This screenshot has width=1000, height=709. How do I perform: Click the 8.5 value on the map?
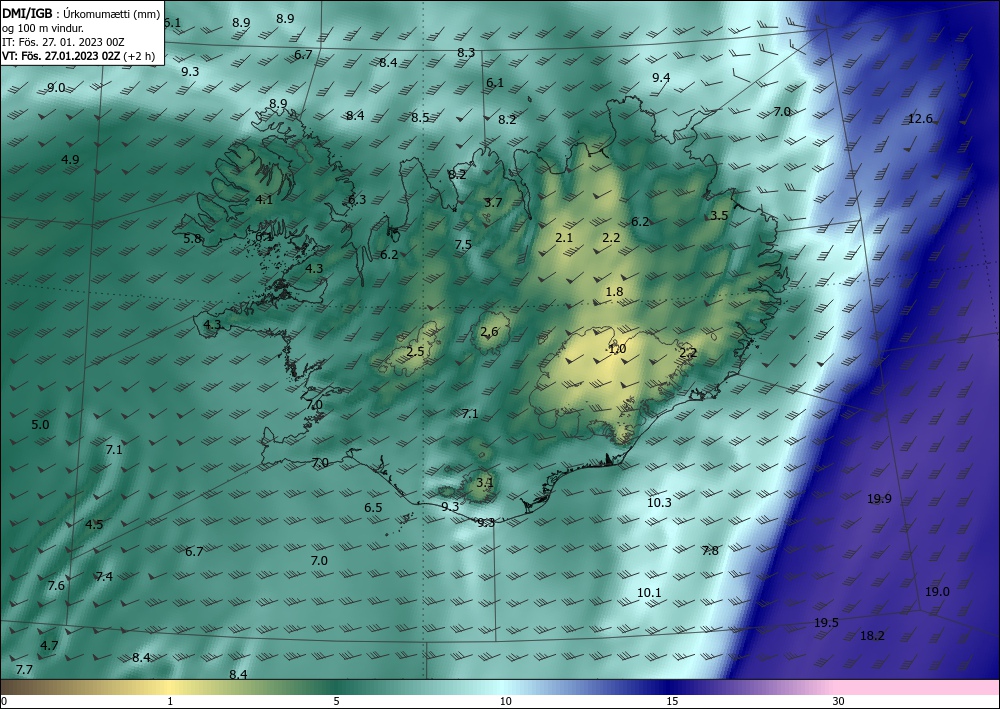[x=420, y=117]
